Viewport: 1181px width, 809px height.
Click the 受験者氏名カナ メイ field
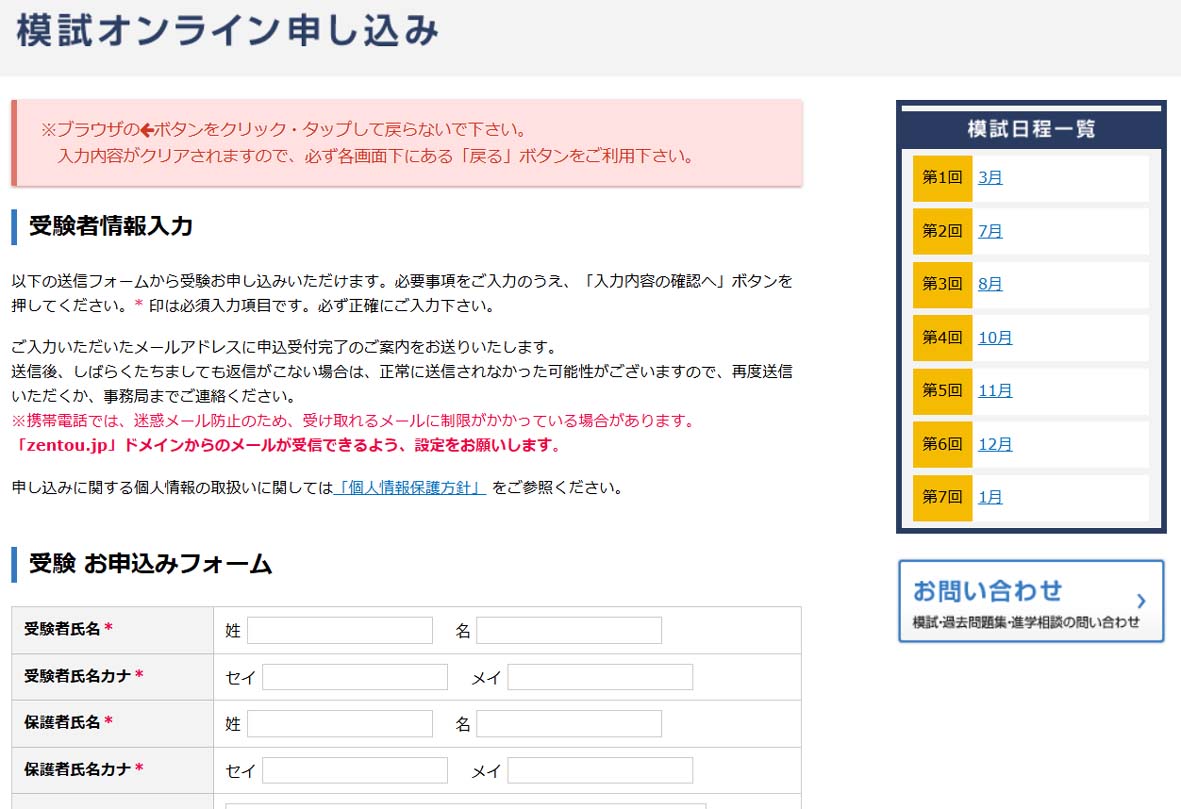click(600, 677)
